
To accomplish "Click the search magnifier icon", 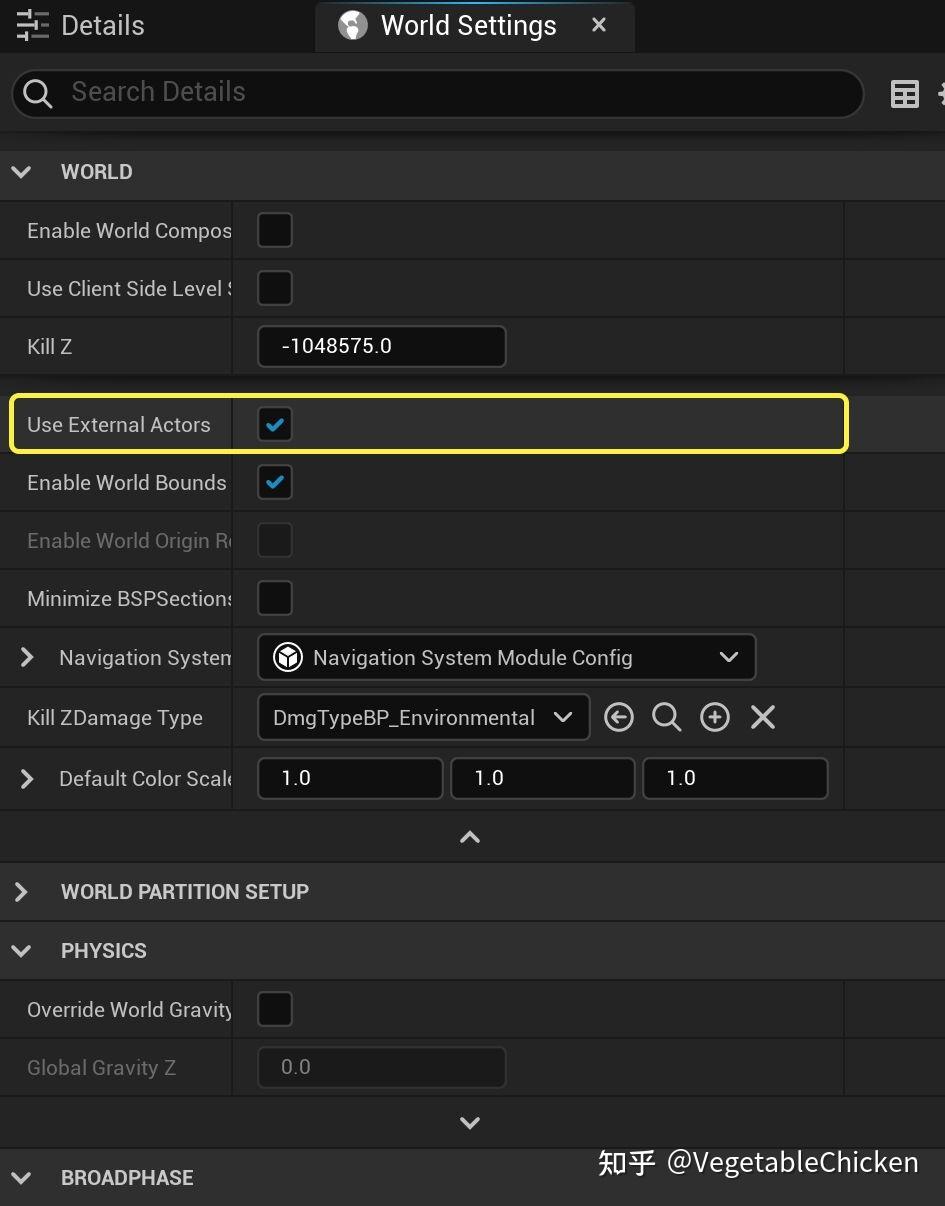I will (38, 94).
